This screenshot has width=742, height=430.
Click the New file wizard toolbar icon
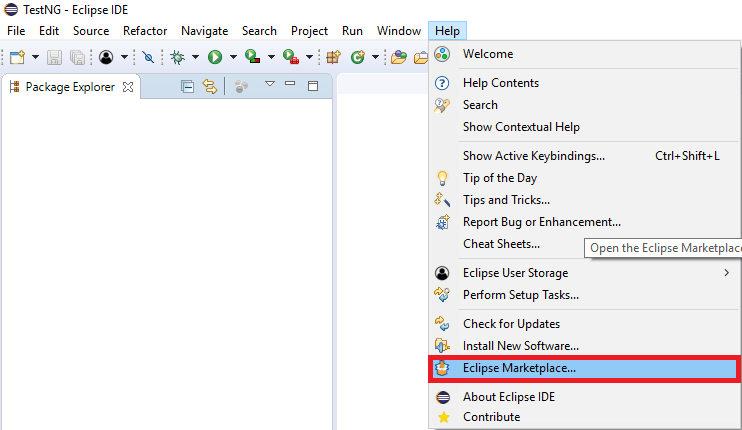[x=18, y=57]
